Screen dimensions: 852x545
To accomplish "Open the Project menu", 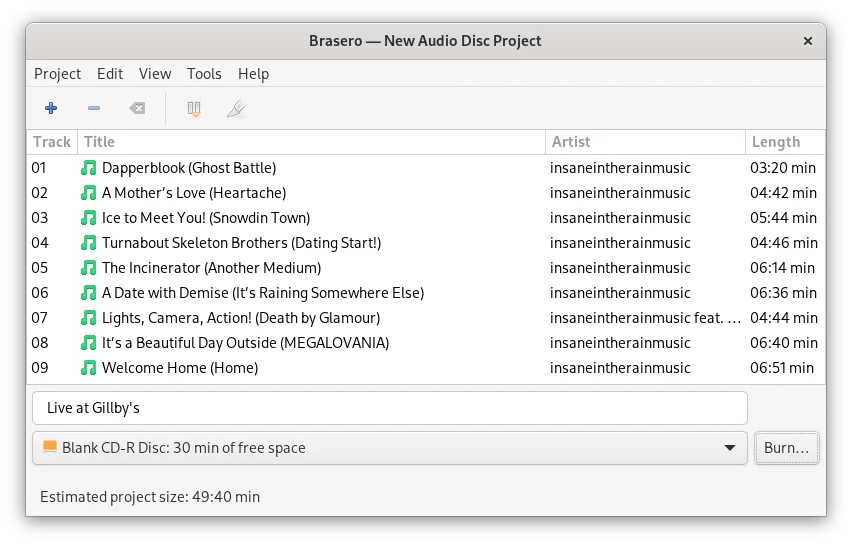I will click(x=57, y=74).
